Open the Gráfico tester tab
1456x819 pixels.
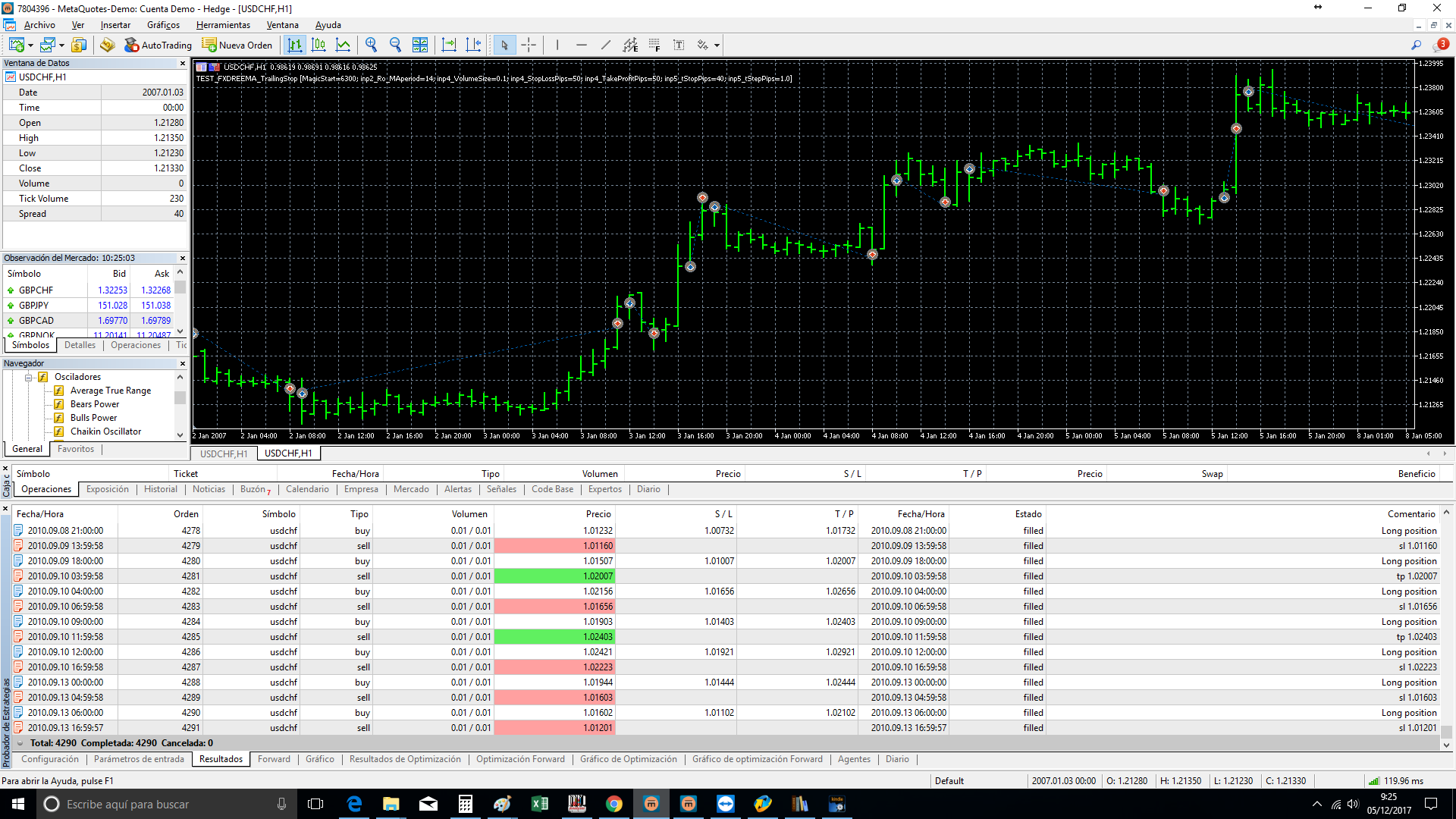319,760
